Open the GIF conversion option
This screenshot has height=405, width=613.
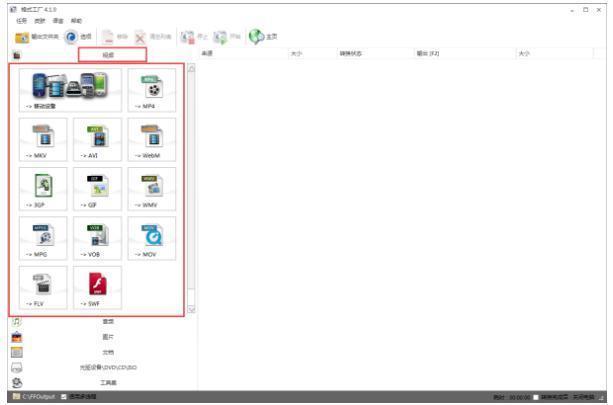[97, 188]
